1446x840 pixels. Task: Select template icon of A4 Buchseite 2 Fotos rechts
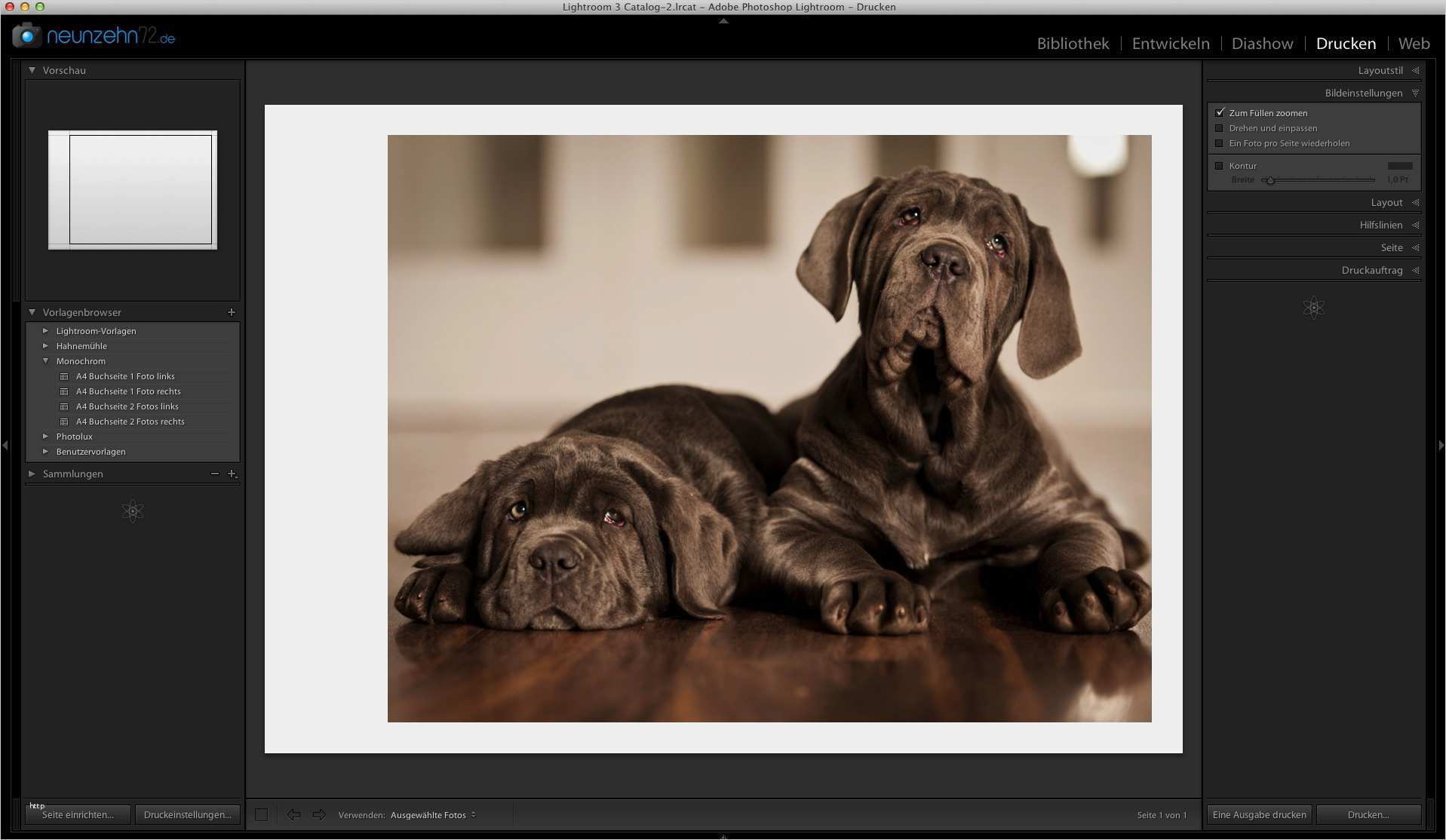(x=64, y=422)
